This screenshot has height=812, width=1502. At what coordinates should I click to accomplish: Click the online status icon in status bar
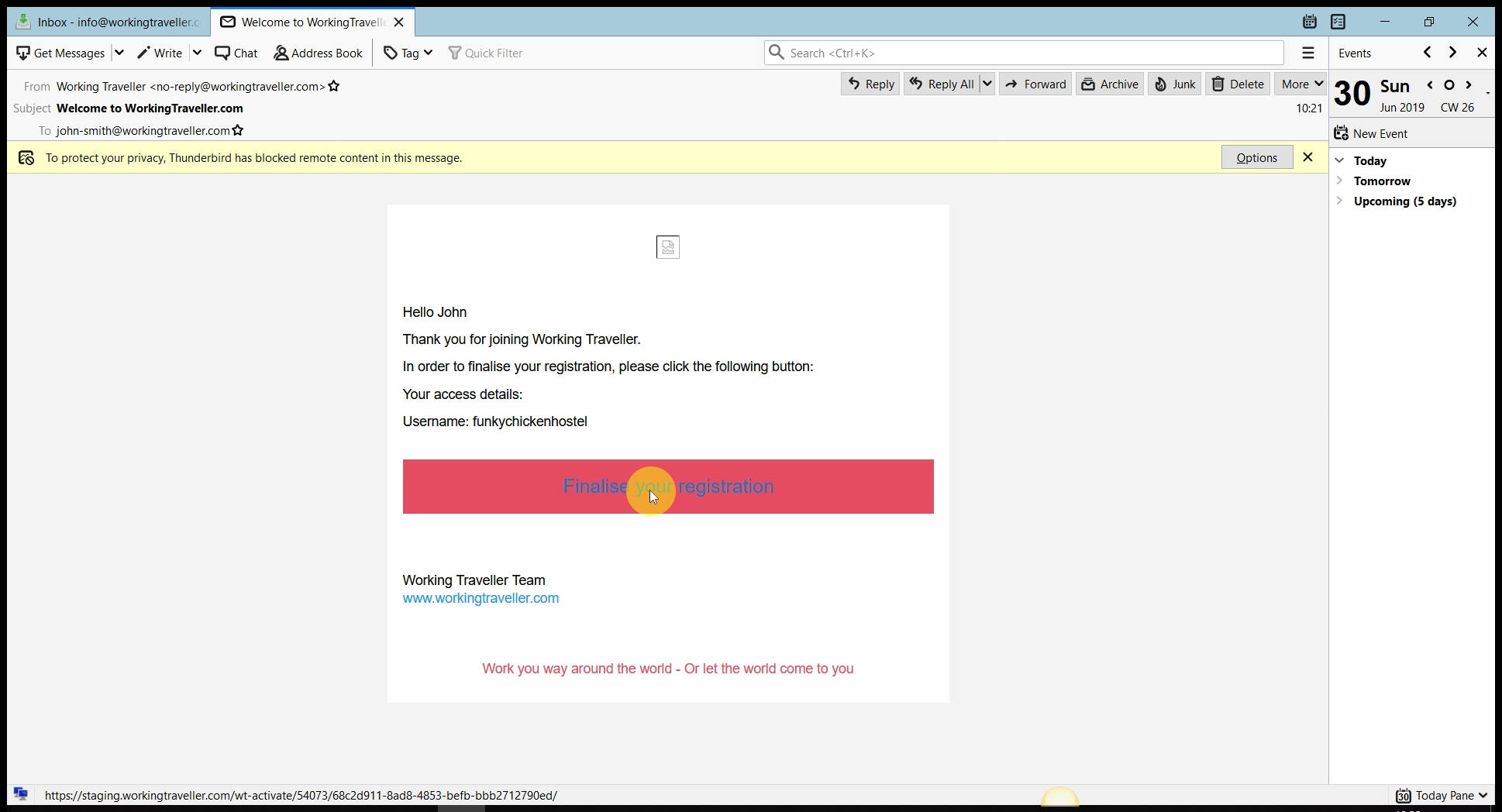pyautogui.click(x=21, y=794)
